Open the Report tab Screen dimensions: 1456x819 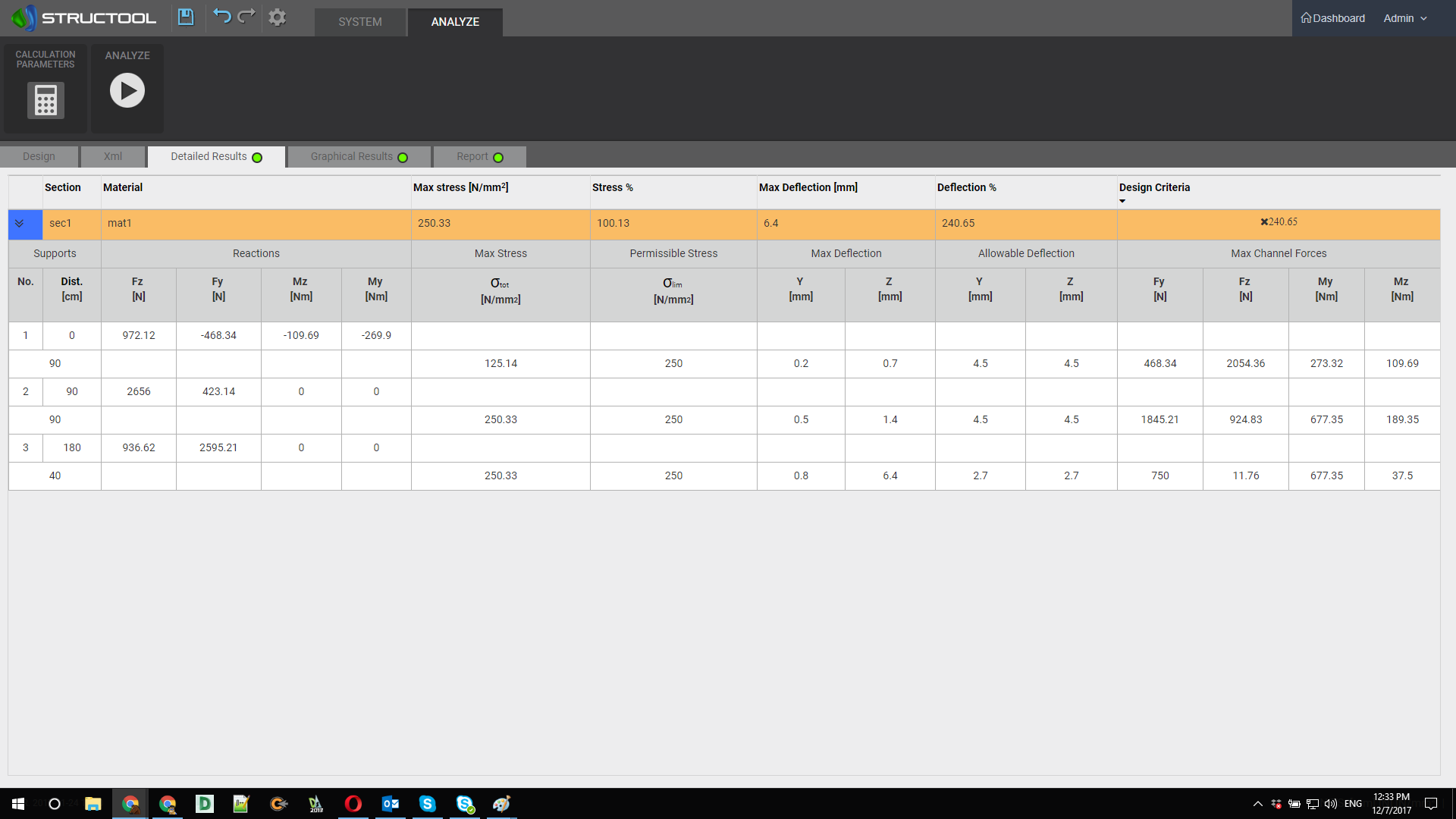click(x=480, y=157)
